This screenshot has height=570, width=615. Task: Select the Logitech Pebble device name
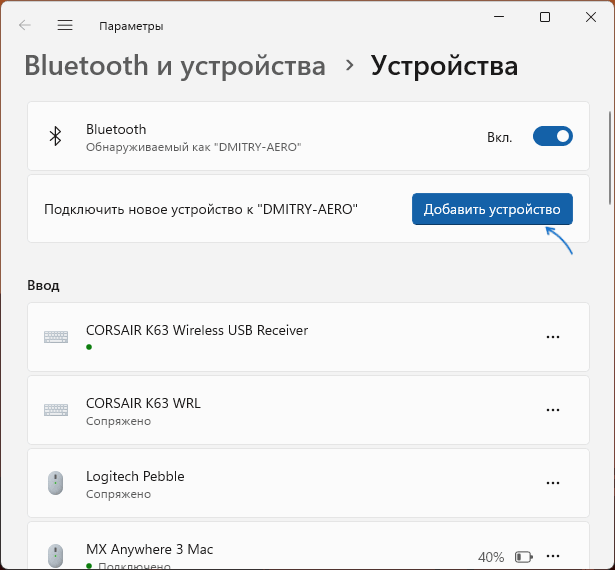coord(135,476)
